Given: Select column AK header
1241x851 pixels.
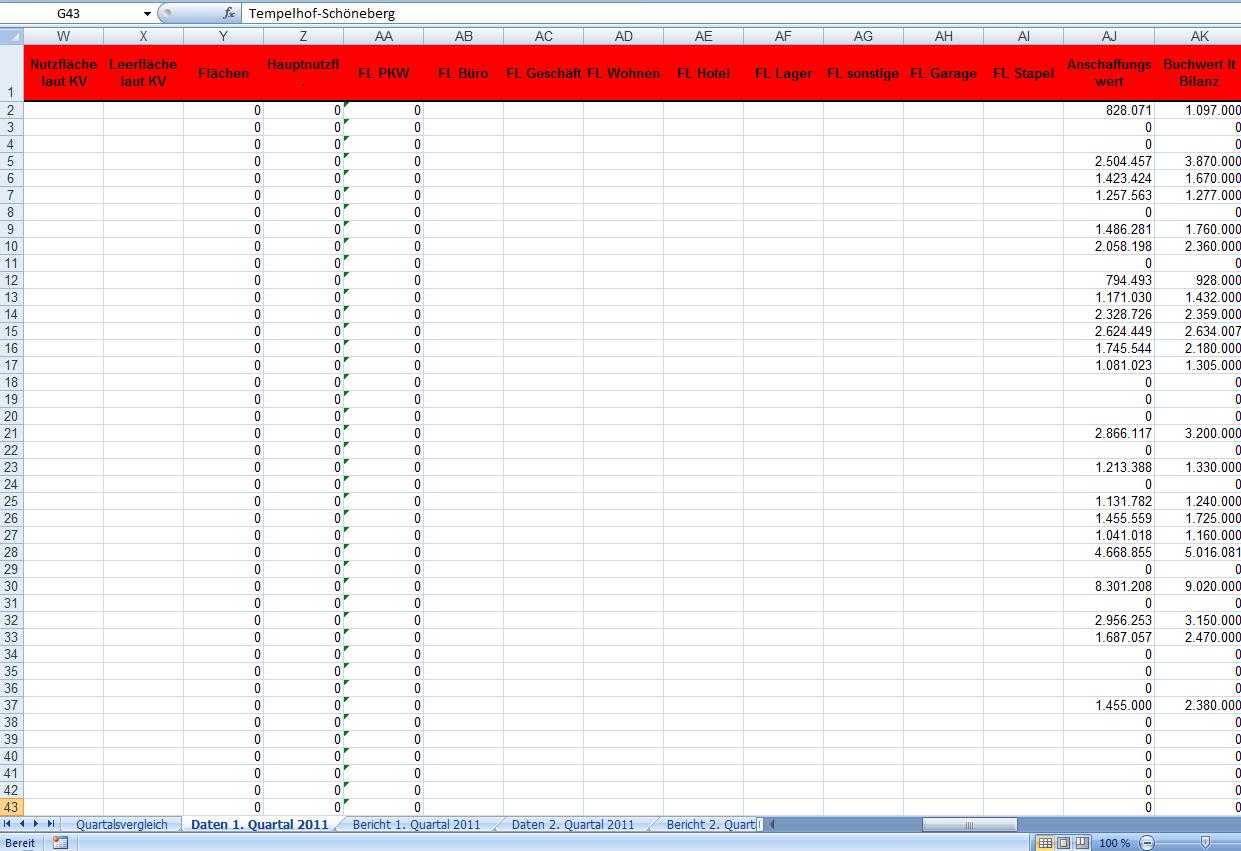Looking at the screenshot, I should coord(1198,36).
